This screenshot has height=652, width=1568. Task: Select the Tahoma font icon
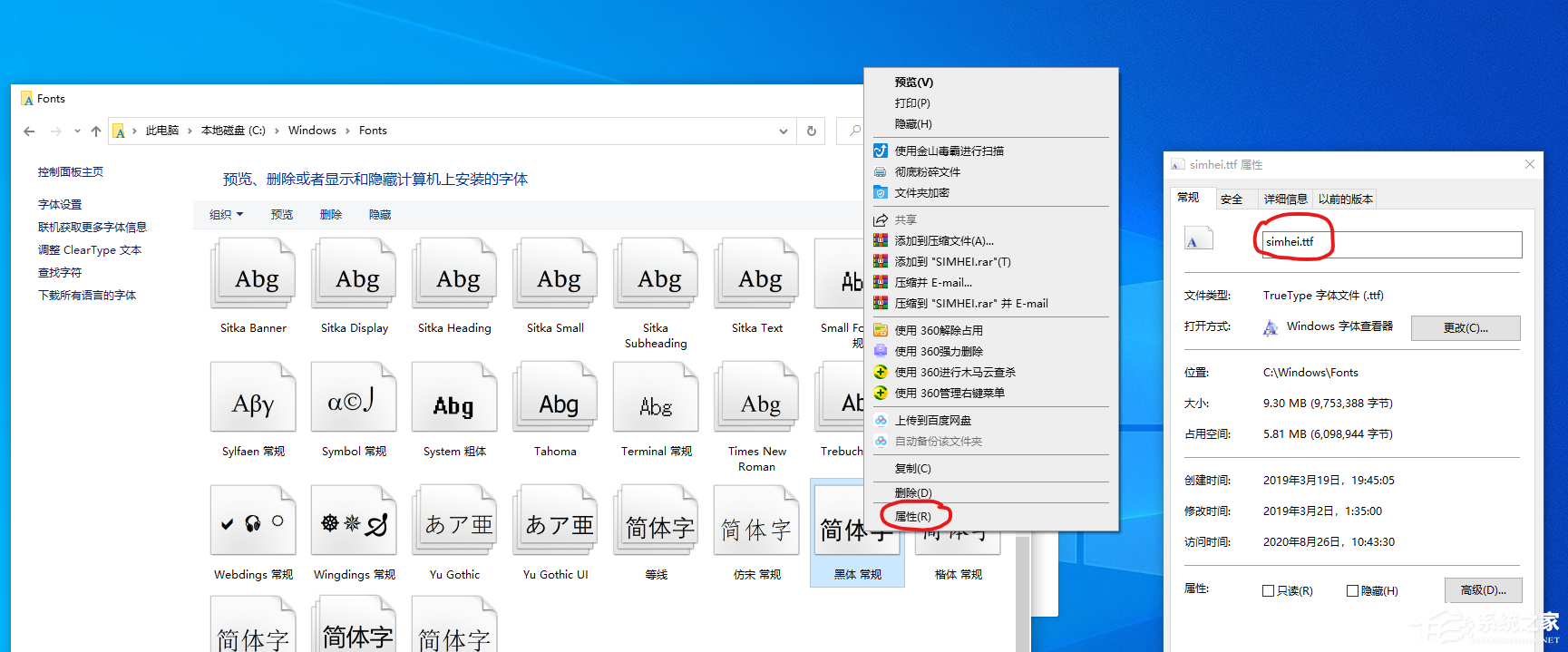555,397
